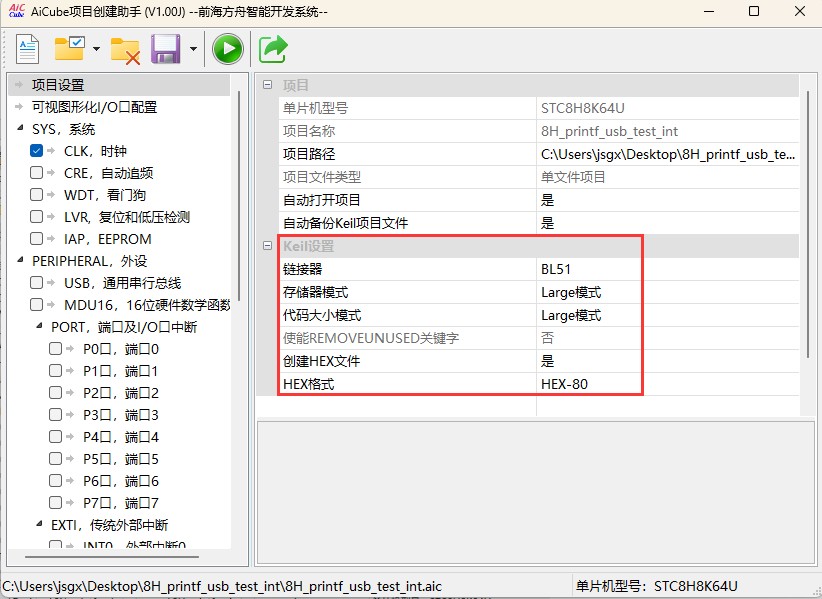This screenshot has height=599, width=822.
Task: Enable P1口, 端口1 checkbox
Action: (x=55, y=371)
